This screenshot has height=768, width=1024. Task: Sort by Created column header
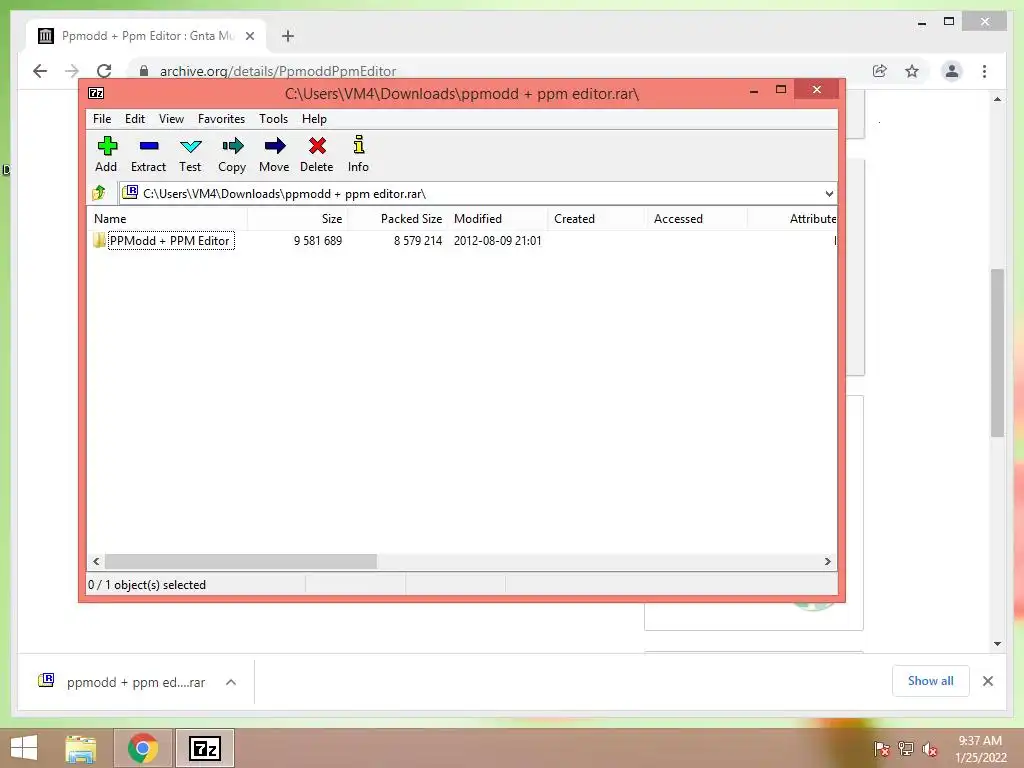point(596,219)
